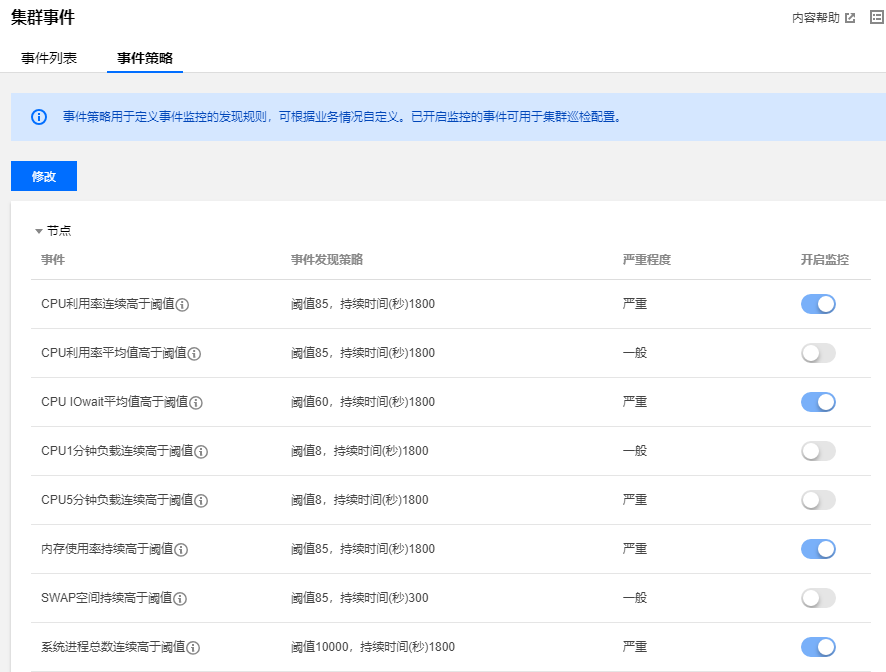This screenshot has height=672, width=886.
Task: Open the 内容帮助 link
Action: 823,18
